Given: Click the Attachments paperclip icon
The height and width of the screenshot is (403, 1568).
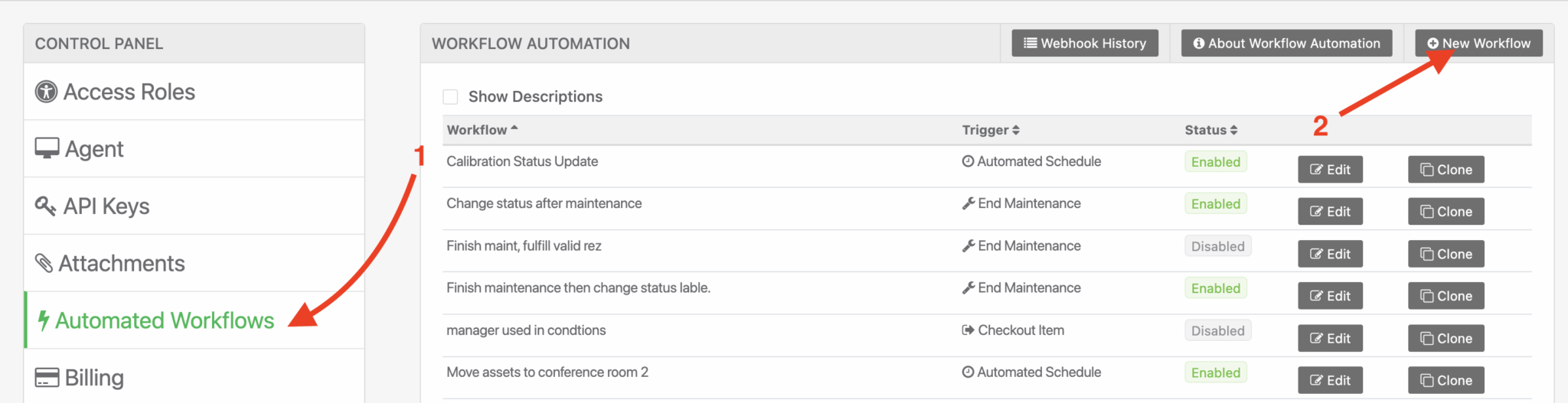Looking at the screenshot, I should click(x=44, y=263).
